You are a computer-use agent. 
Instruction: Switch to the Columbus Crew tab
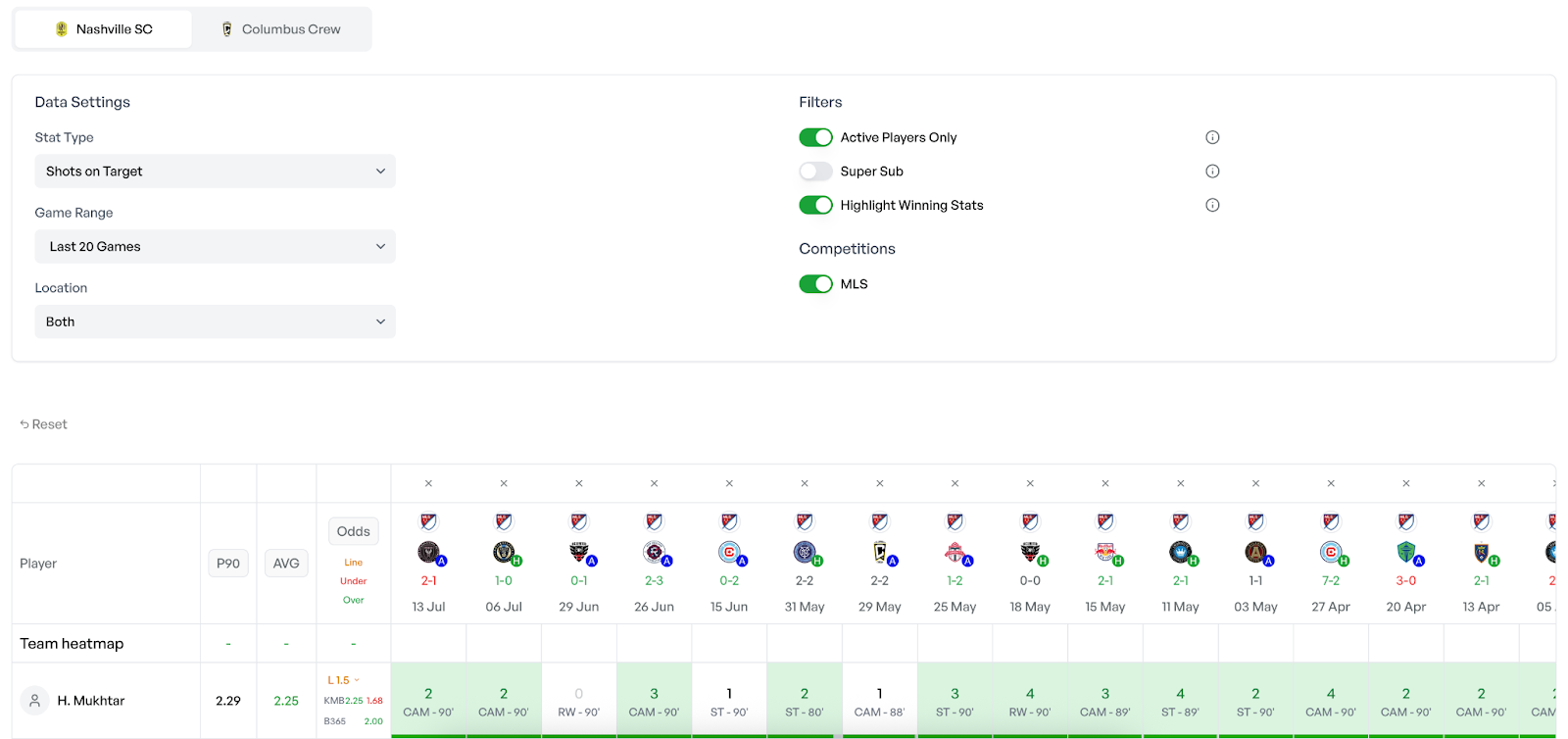pyautogui.click(x=281, y=29)
